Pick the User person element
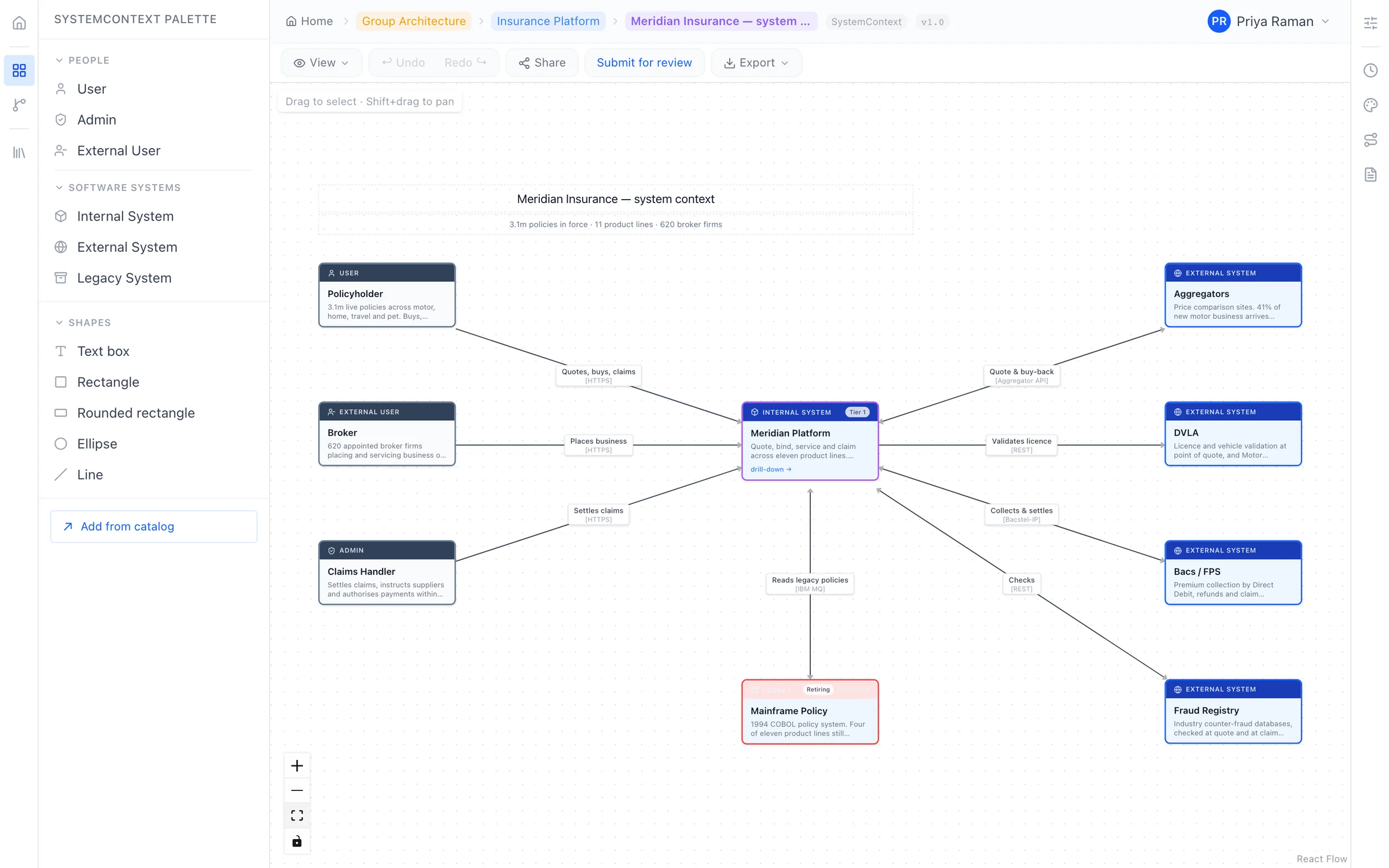This screenshot has width=1389, height=868. (153, 89)
